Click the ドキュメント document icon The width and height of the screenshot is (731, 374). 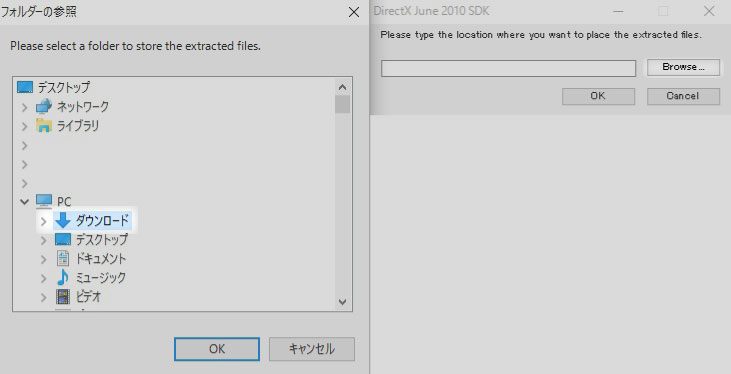tap(63, 258)
